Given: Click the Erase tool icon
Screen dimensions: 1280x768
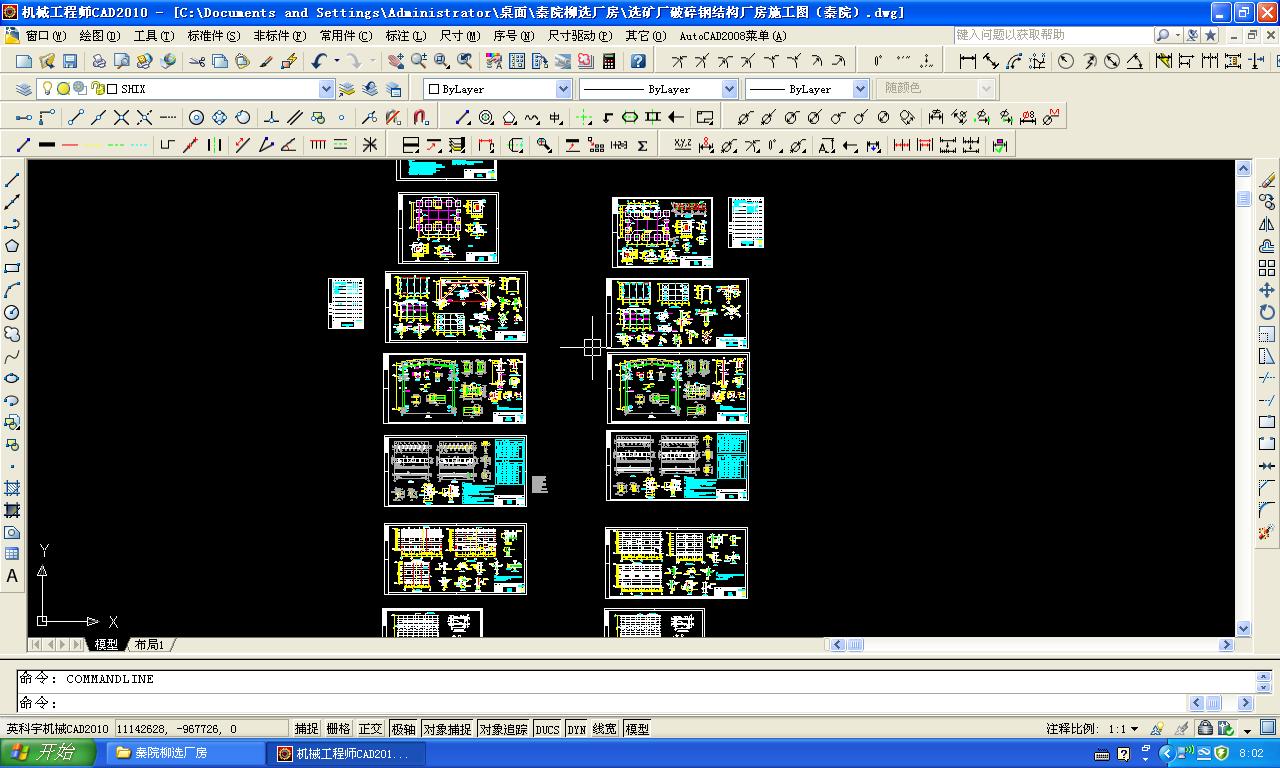Looking at the screenshot, I should coord(1267,180).
